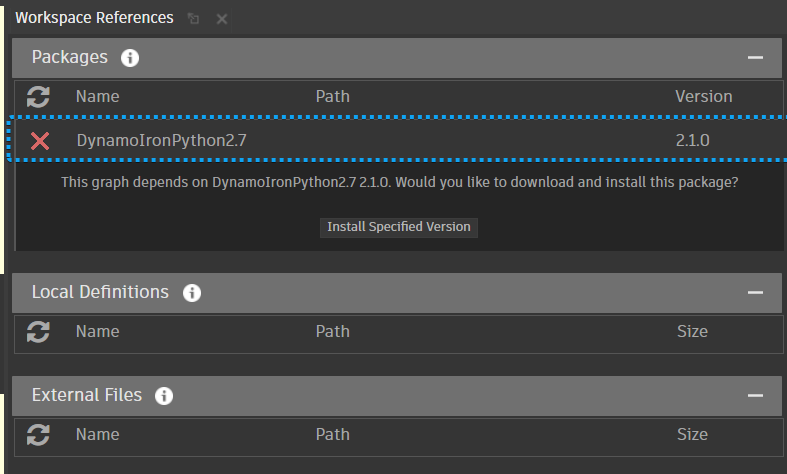The height and width of the screenshot is (474, 787).
Task: Click the Workspace References tab title
Action: click(x=94, y=19)
